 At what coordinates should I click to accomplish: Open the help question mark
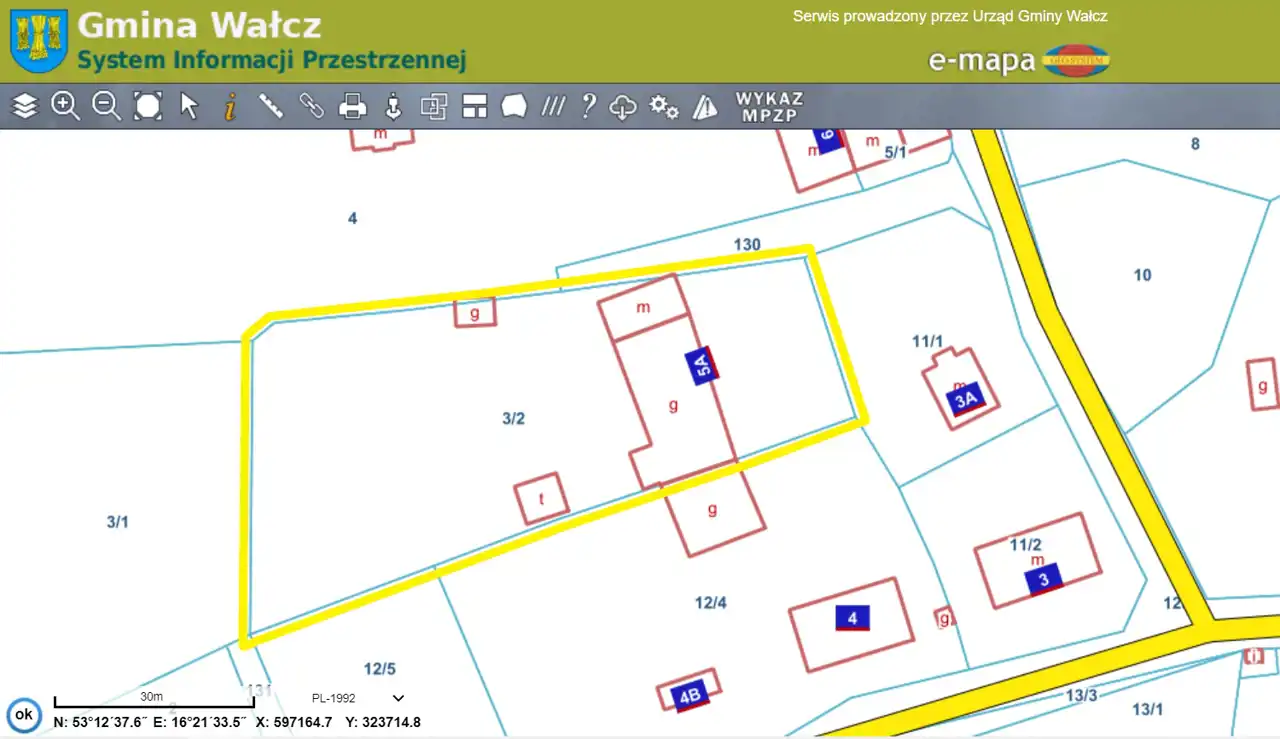589,105
